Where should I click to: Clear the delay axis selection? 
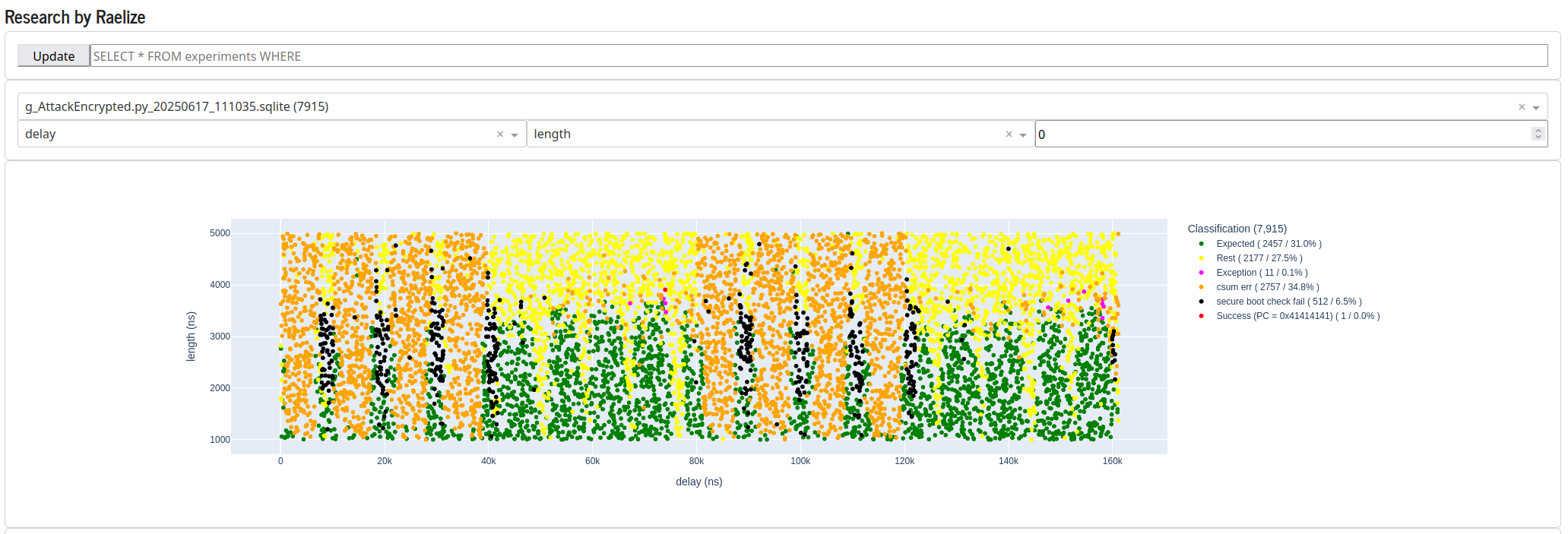(x=500, y=134)
